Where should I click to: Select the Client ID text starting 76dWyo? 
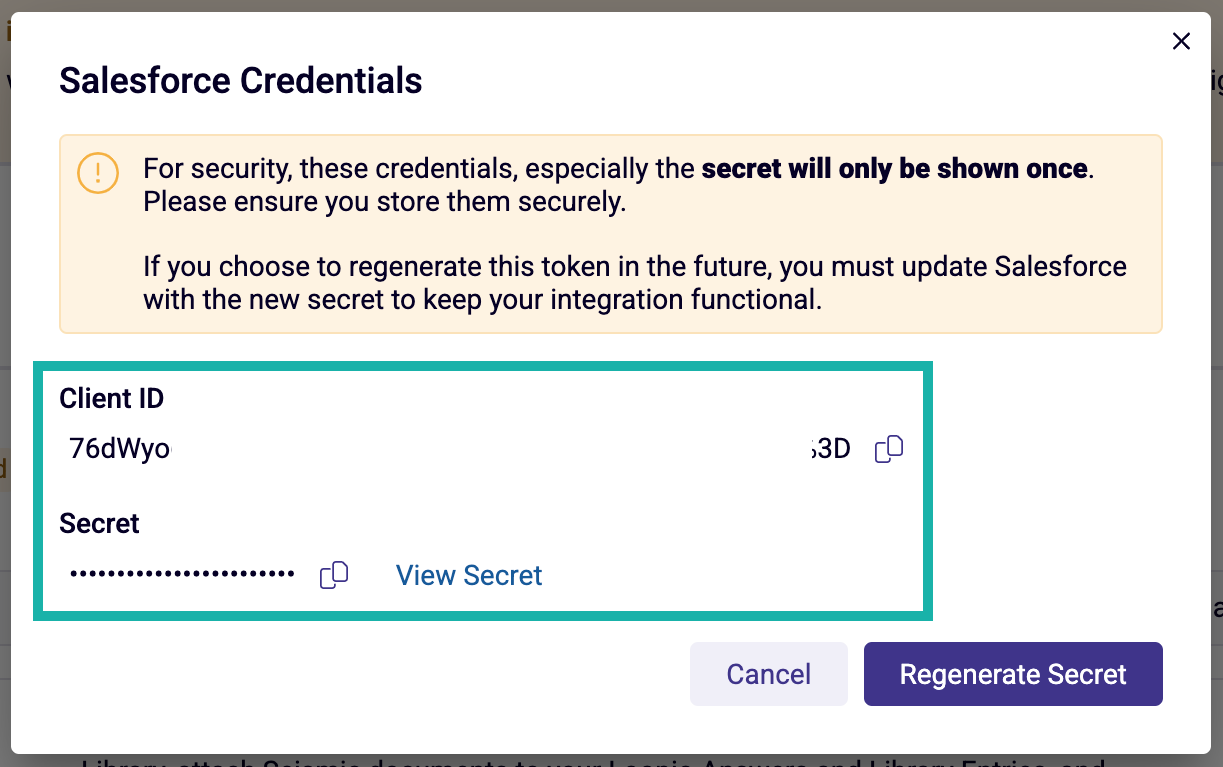[x=120, y=449]
